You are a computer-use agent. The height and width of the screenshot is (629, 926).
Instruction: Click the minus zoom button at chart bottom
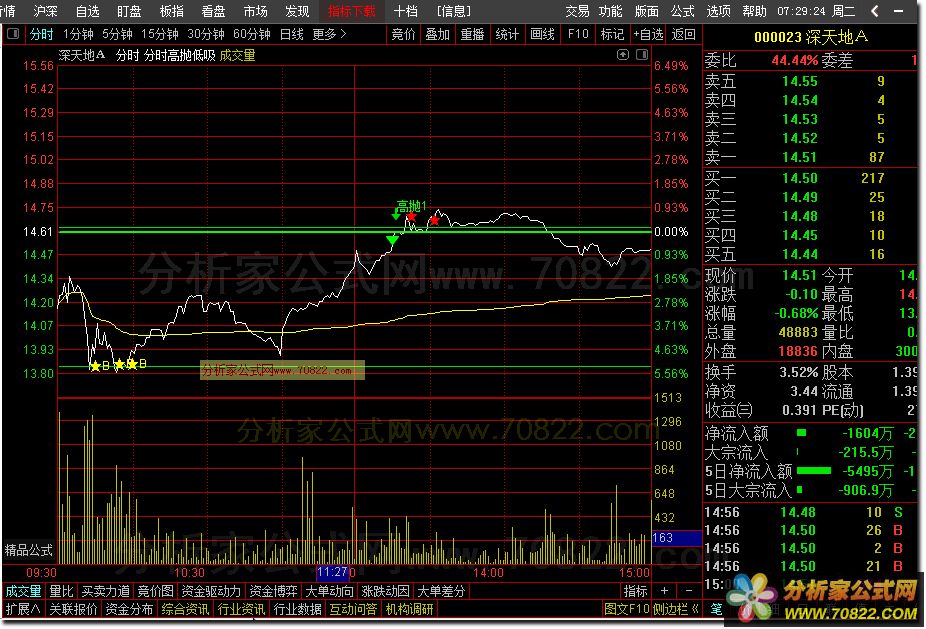(x=689, y=591)
